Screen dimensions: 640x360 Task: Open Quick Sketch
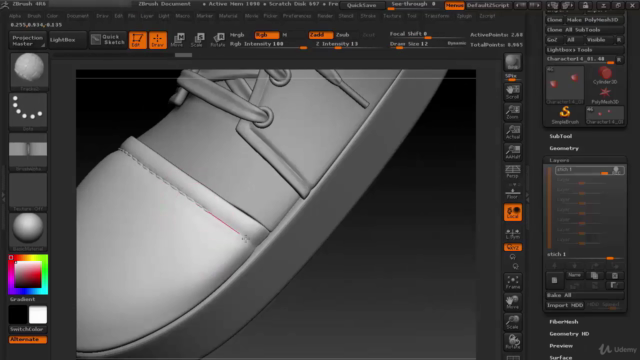pyautogui.click(x=108, y=40)
